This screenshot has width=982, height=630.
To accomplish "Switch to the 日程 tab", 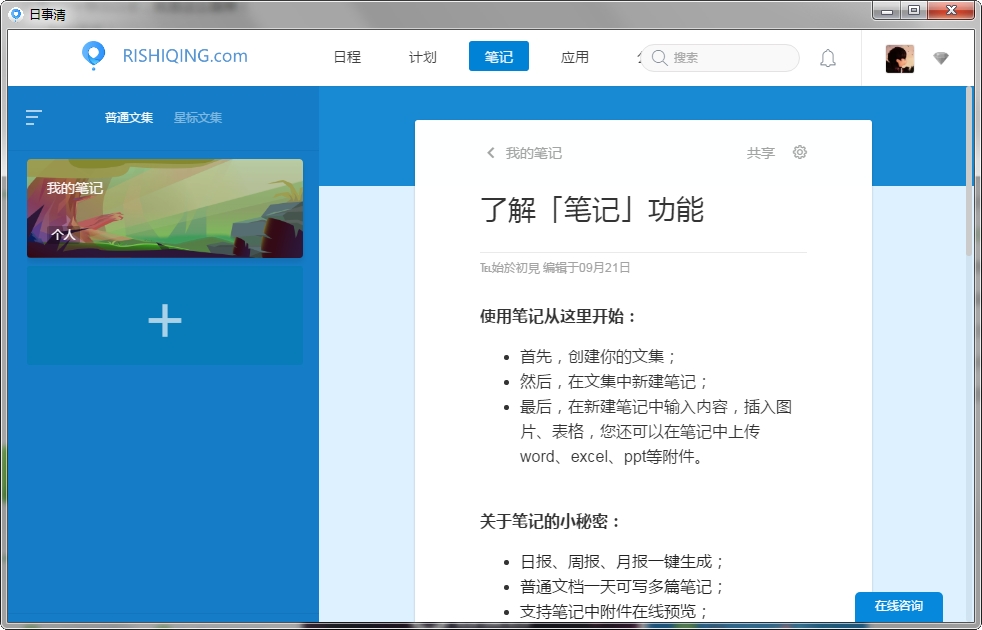I will pos(347,57).
